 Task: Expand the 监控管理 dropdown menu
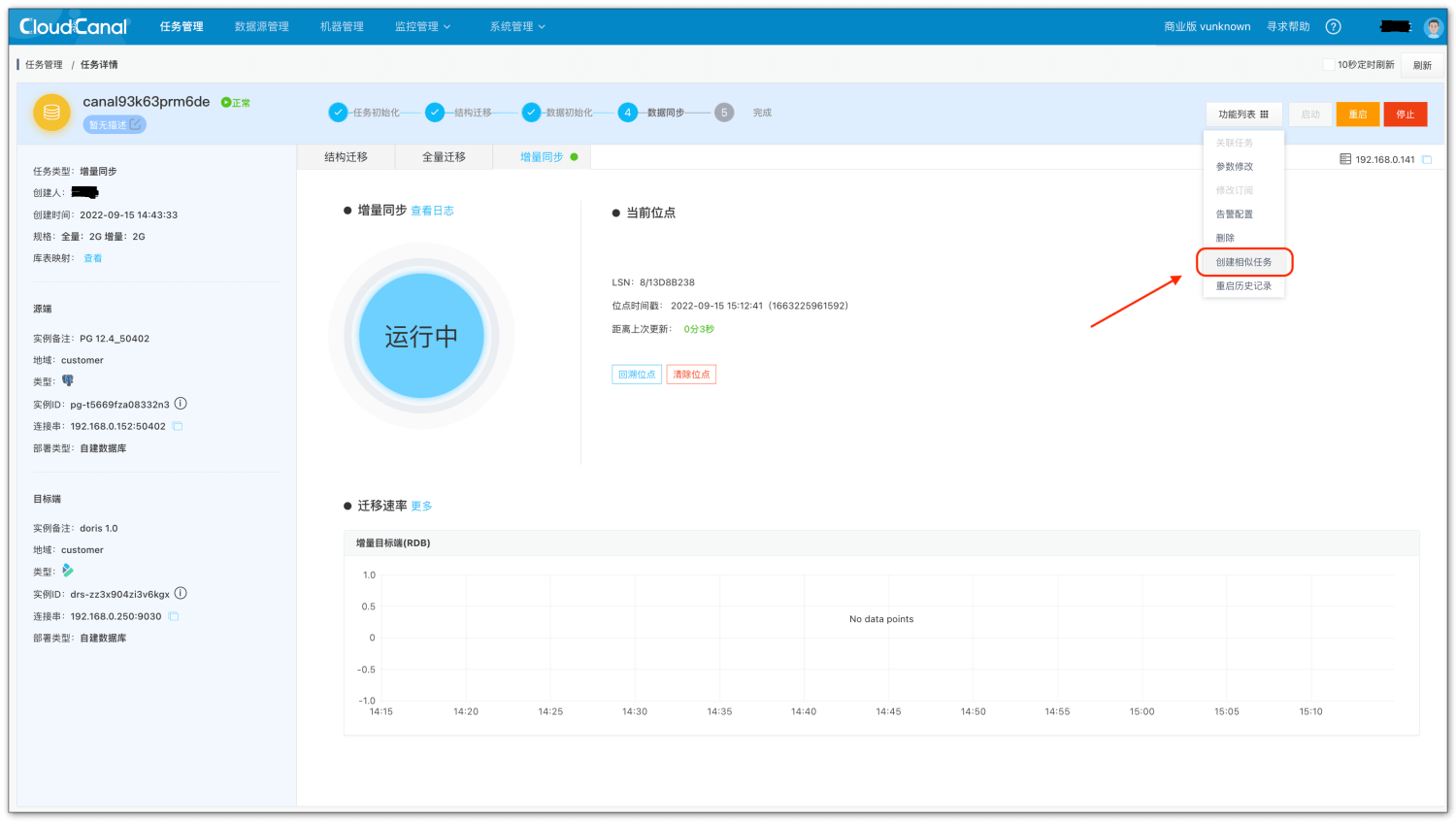(422, 26)
